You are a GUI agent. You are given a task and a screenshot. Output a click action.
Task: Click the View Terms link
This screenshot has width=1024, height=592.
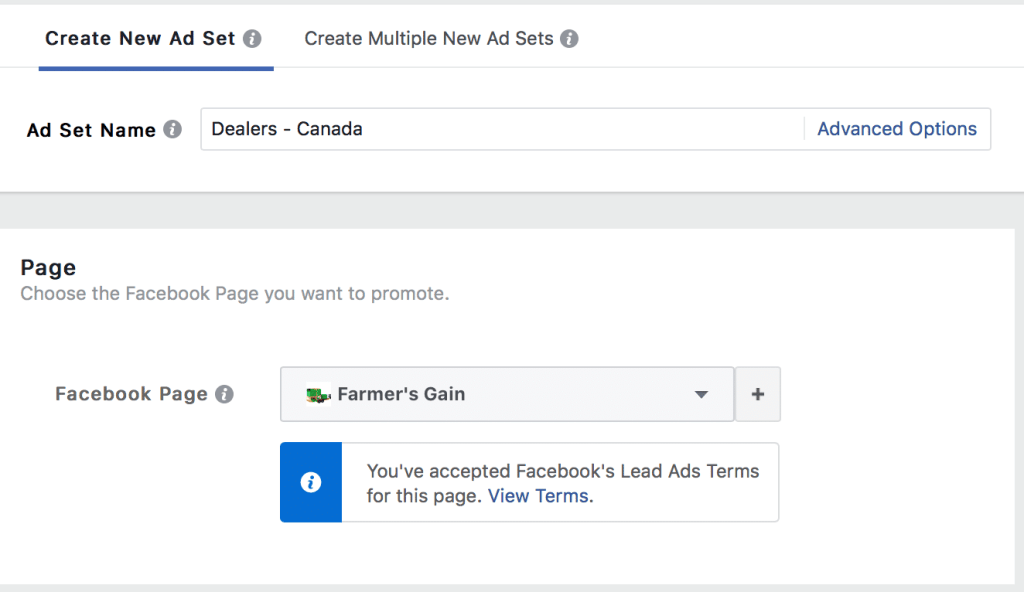[539, 495]
